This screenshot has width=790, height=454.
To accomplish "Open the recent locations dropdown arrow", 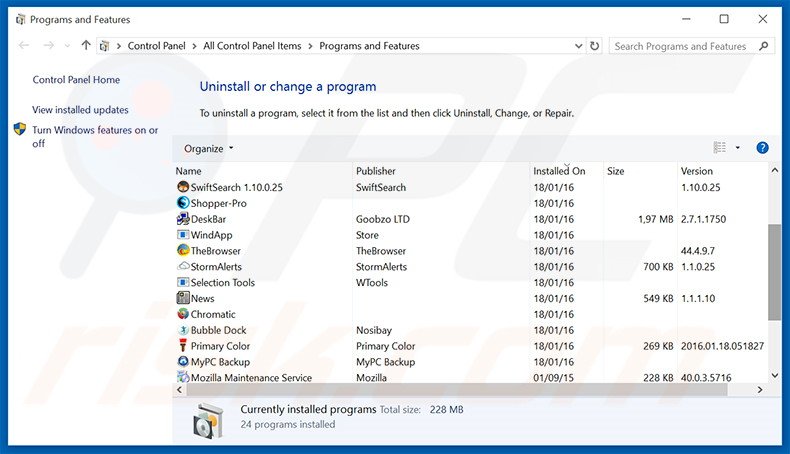I will [x=67, y=46].
